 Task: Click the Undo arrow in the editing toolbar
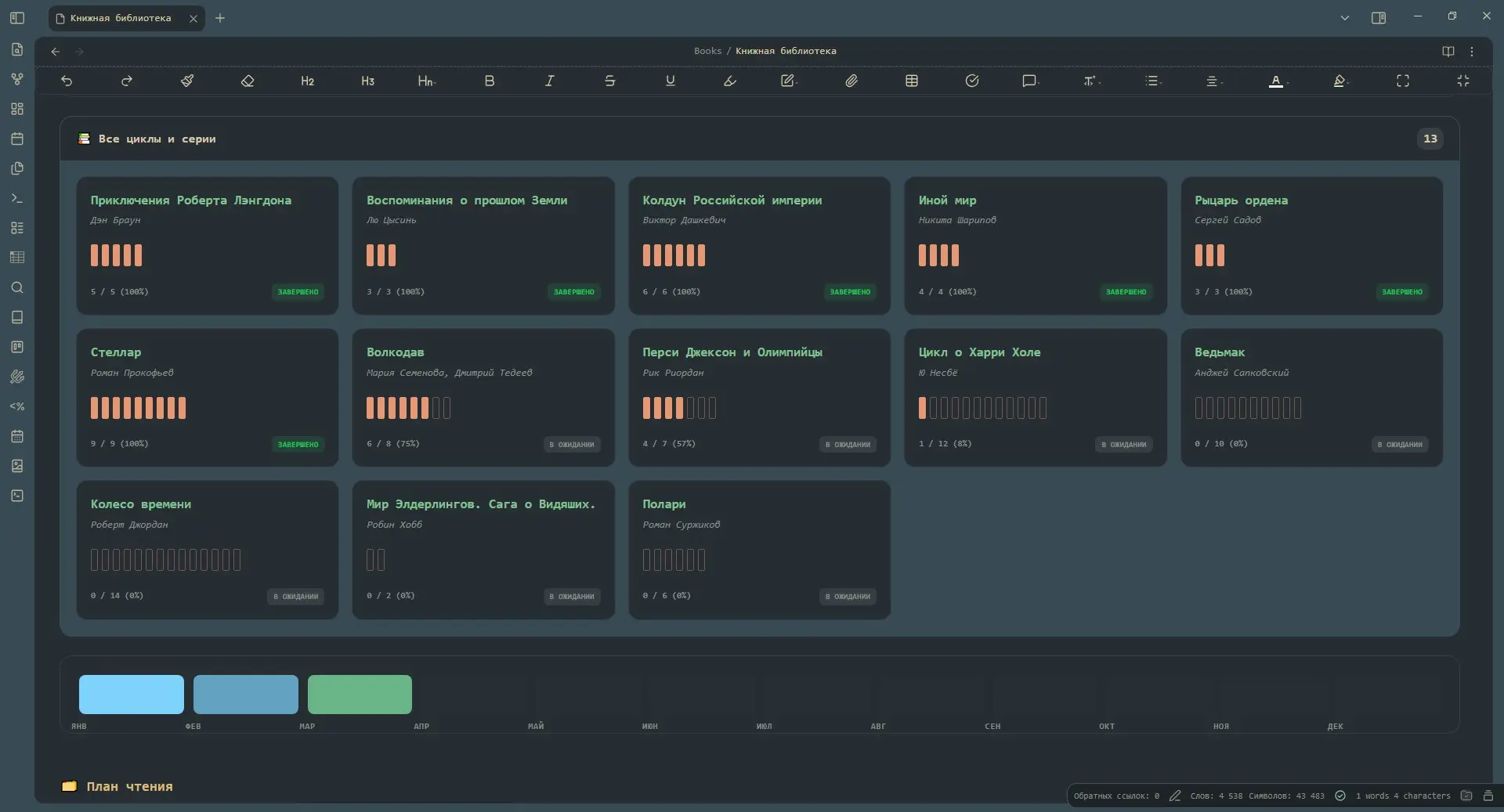(x=67, y=81)
